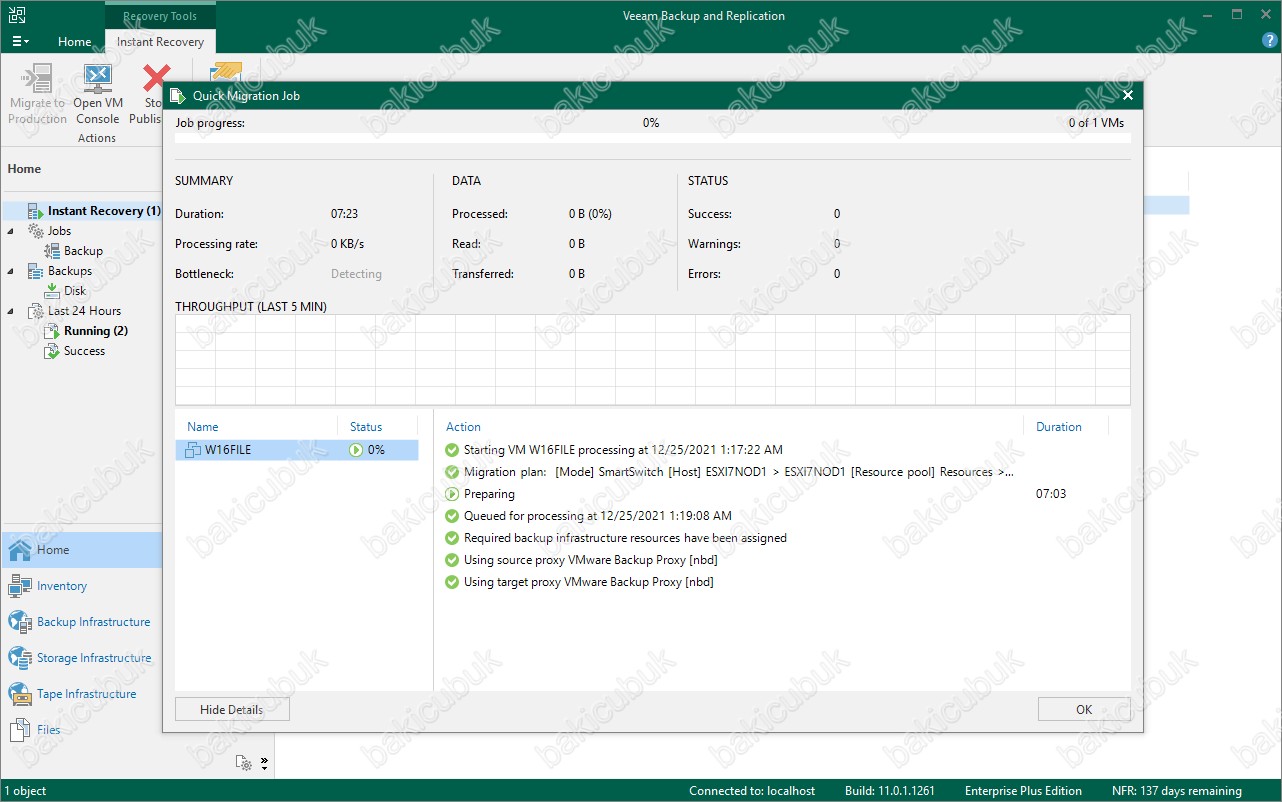Click the Tape Infrastructure icon
Viewport: 1282px width, 802px height.
[x=20, y=694]
